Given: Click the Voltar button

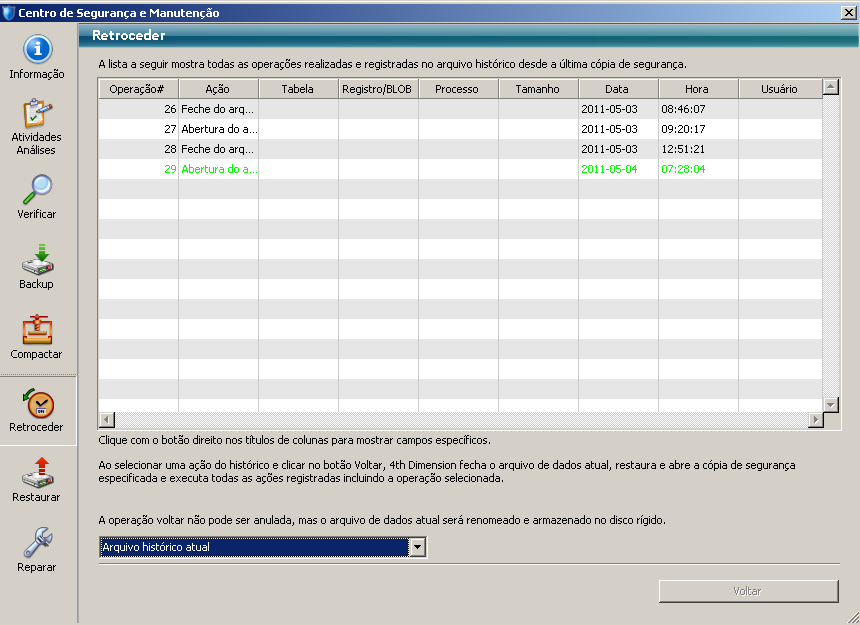Looking at the screenshot, I should [748, 591].
